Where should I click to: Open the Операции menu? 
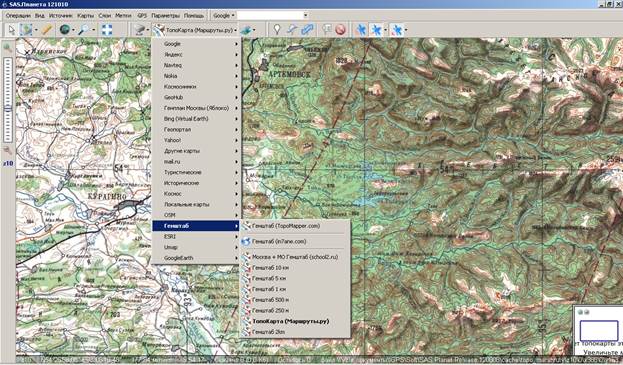pos(18,16)
